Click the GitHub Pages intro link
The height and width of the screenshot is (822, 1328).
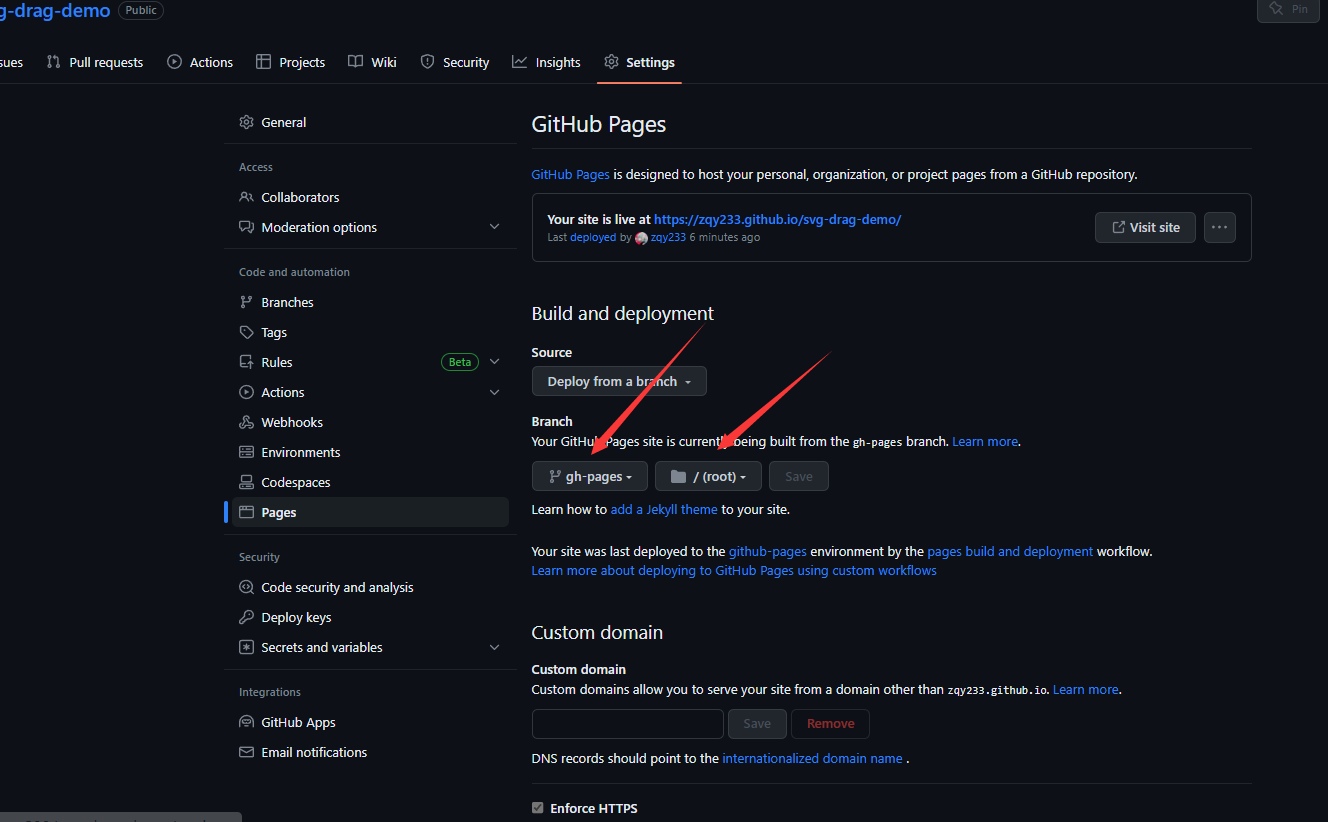tap(570, 174)
